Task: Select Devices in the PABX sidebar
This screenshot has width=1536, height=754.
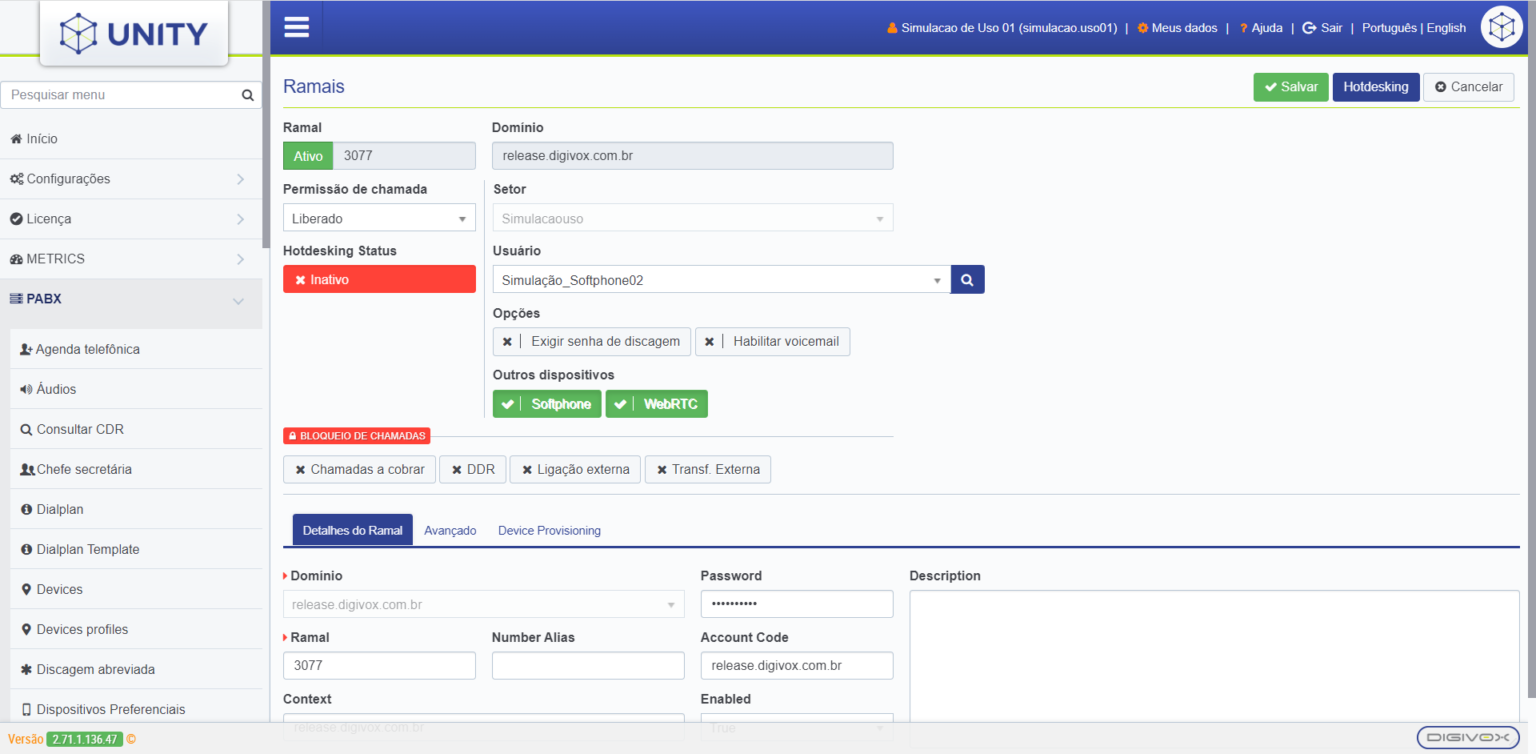Action: (x=60, y=588)
